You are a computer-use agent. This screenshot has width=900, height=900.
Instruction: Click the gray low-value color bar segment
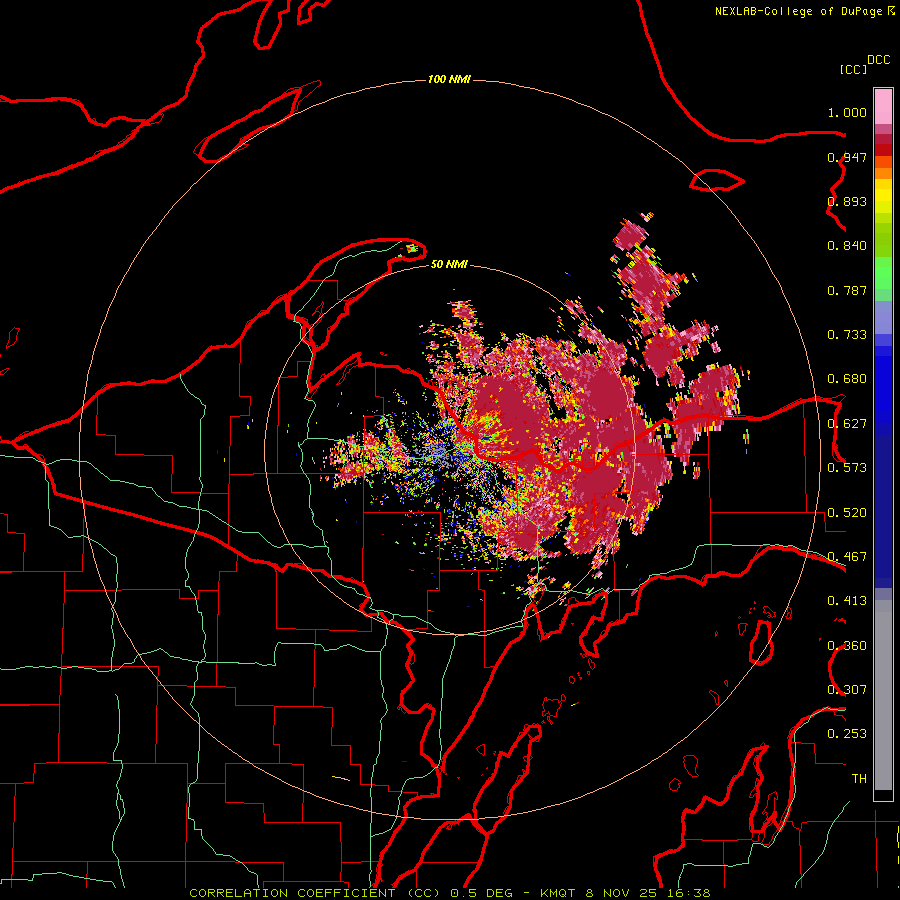[883, 695]
